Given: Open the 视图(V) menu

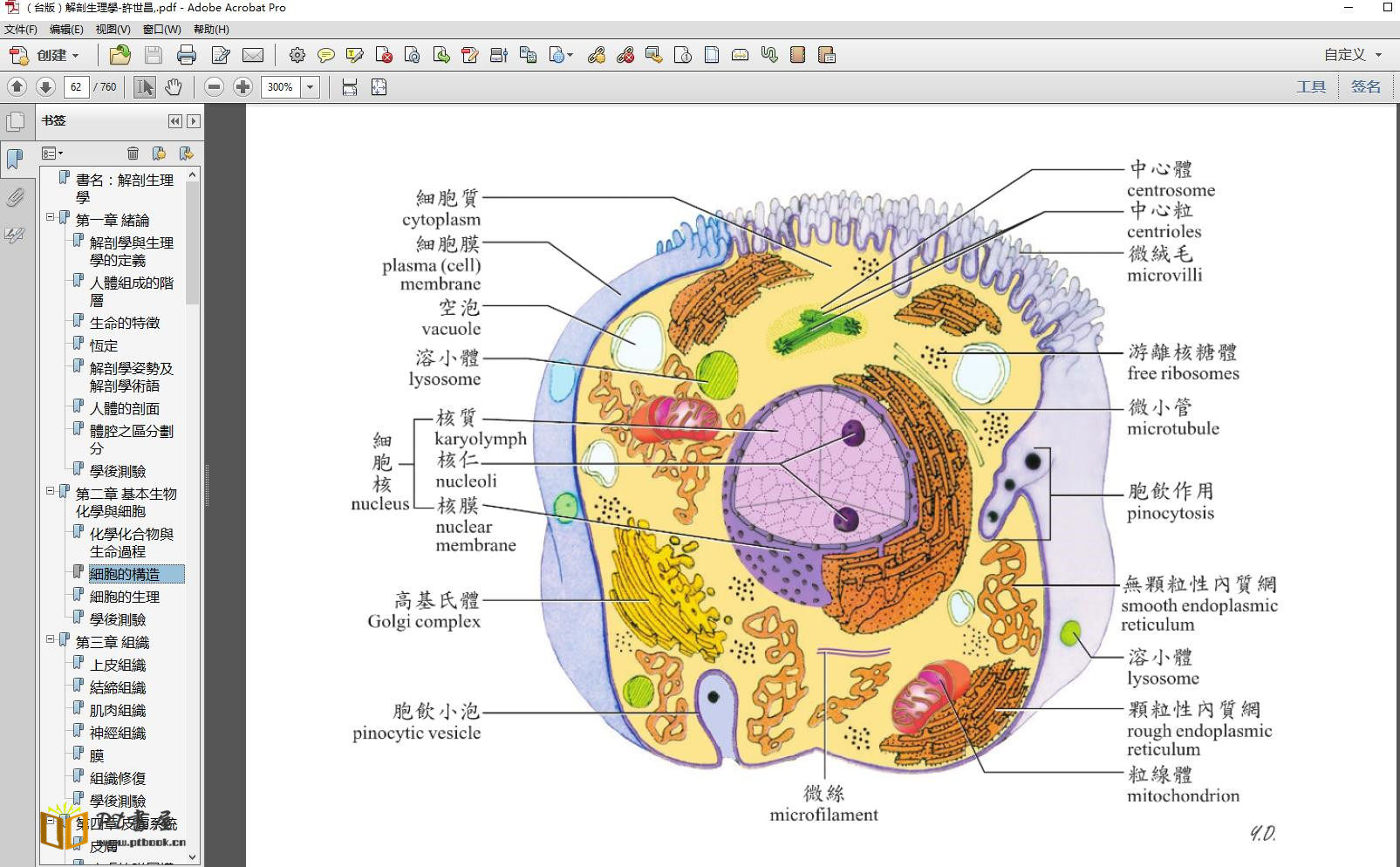Looking at the screenshot, I should (x=113, y=29).
